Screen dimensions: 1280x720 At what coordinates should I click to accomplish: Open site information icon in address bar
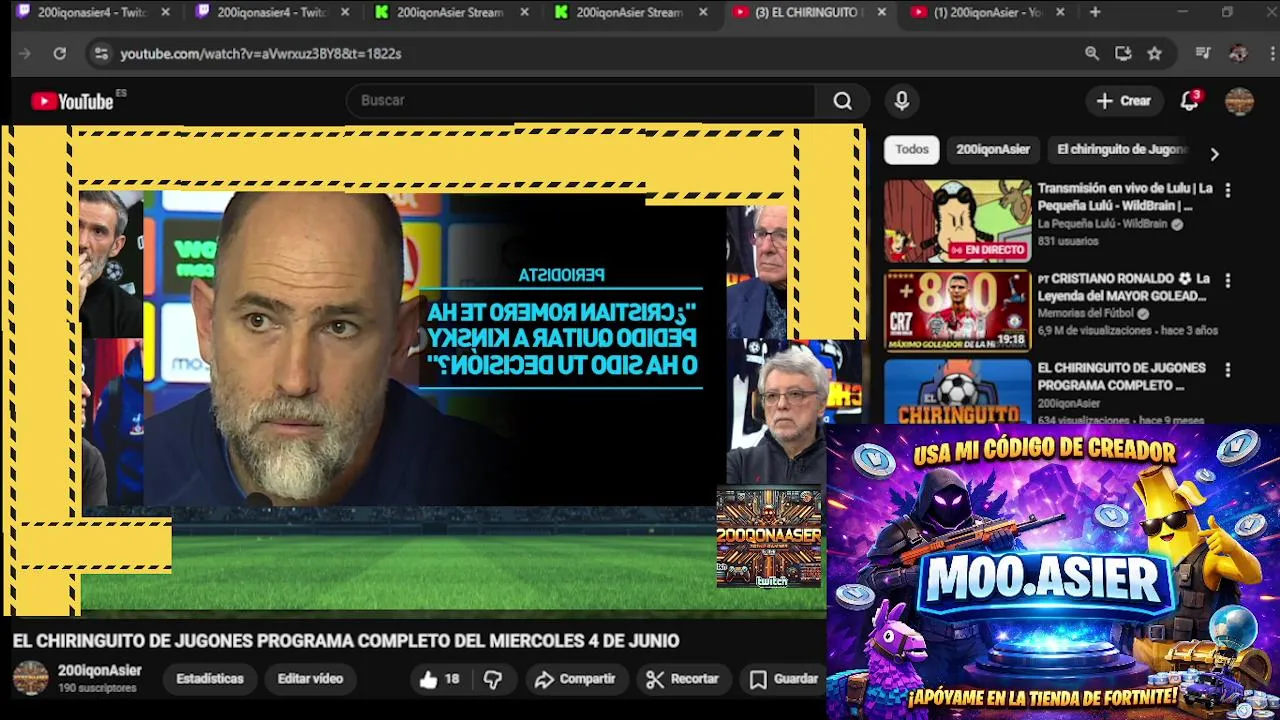[x=100, y=53]
